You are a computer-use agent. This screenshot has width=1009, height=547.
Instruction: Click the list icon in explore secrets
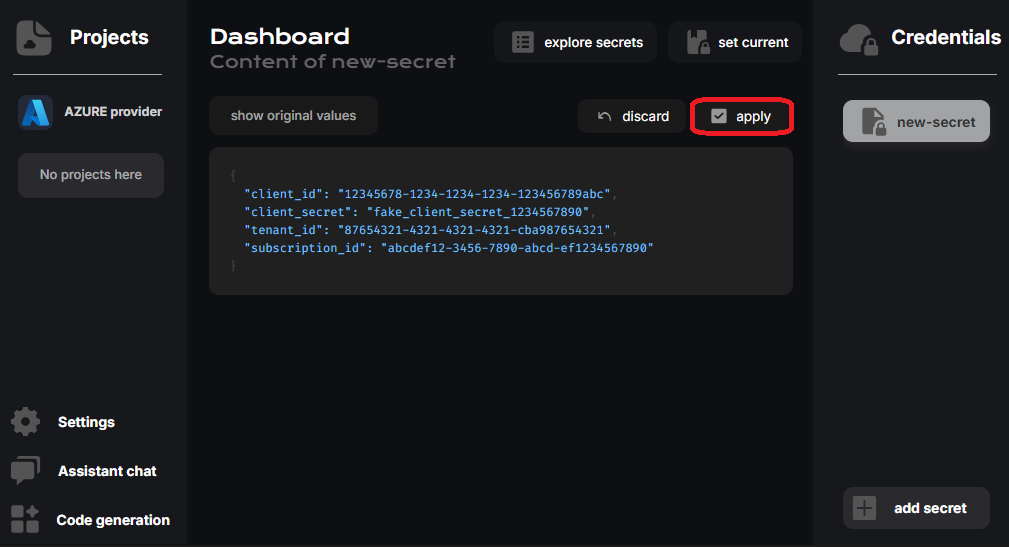(x=522, y=42)
